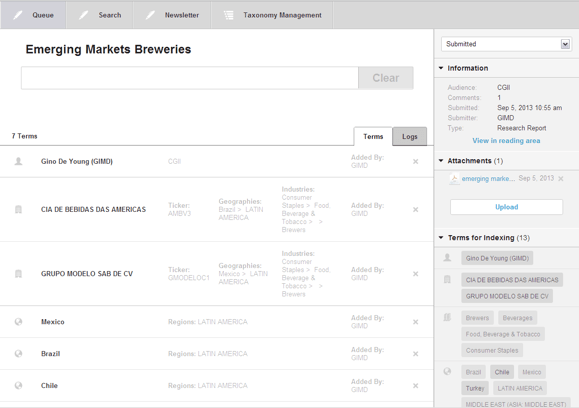This screenshot has width=579, height=408.
Task: Click the Upload button
Action: (506, 207)
